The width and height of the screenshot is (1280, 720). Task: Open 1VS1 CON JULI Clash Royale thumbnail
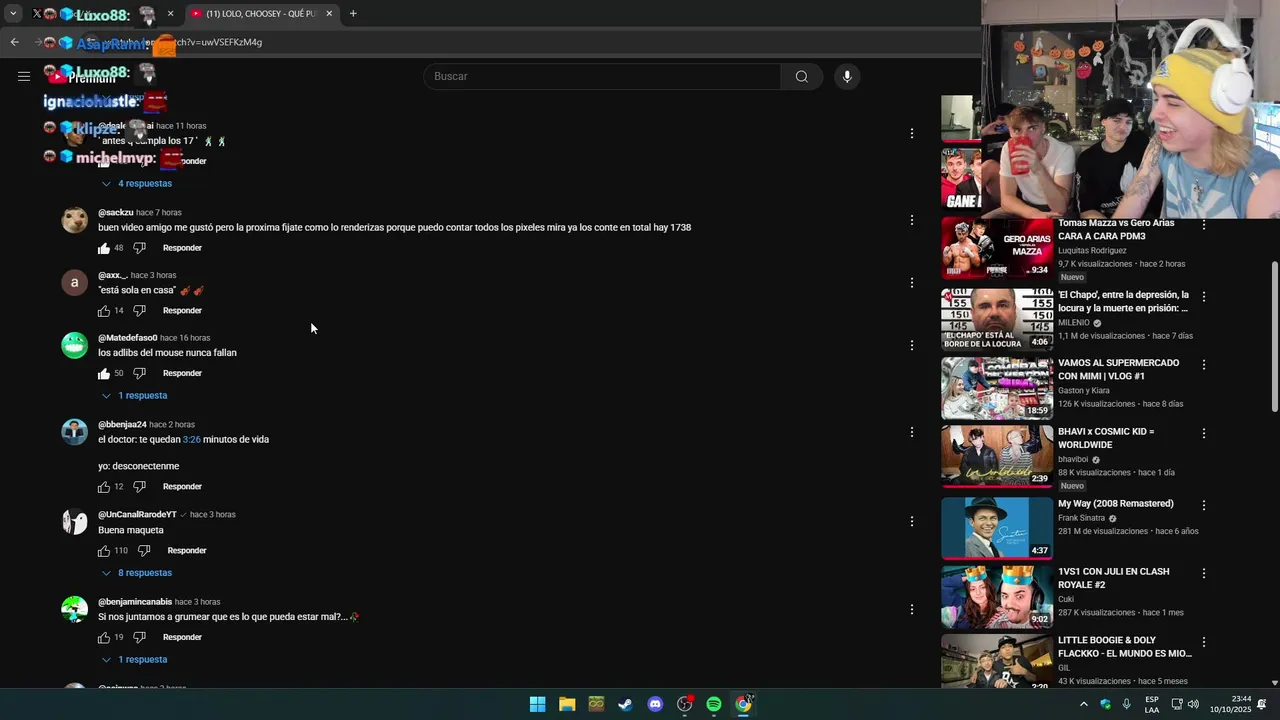tap(997, 597)
